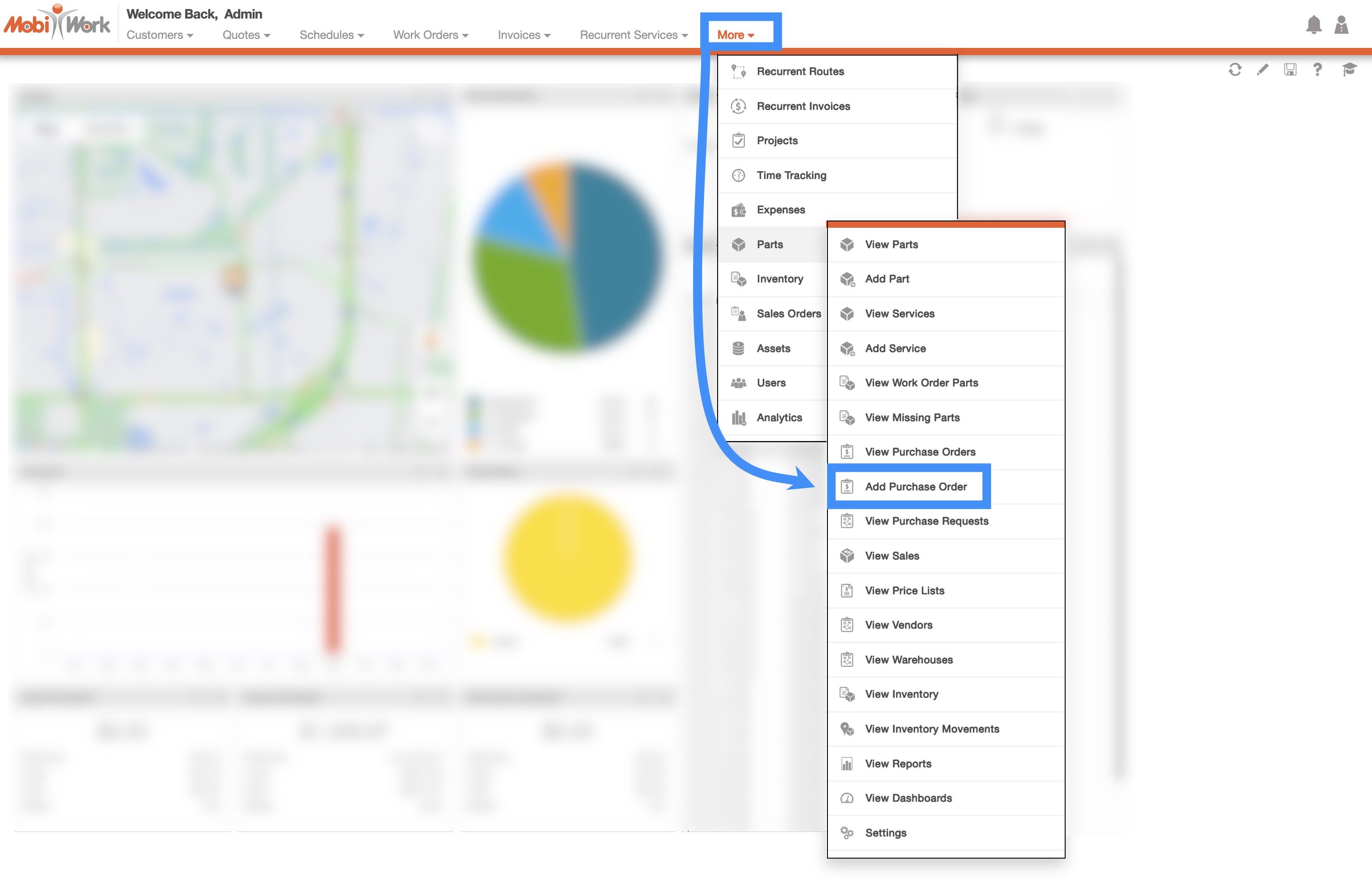Select View Inventory Movements item
1372x883 pixels.
[932, 729]
